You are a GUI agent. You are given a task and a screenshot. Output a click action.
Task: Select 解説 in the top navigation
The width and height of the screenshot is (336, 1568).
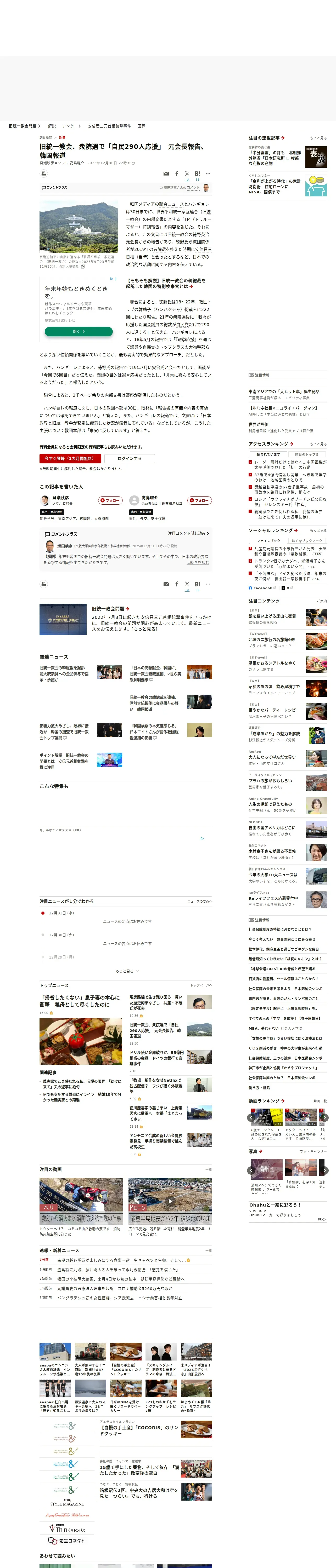[x=52, y=126]
